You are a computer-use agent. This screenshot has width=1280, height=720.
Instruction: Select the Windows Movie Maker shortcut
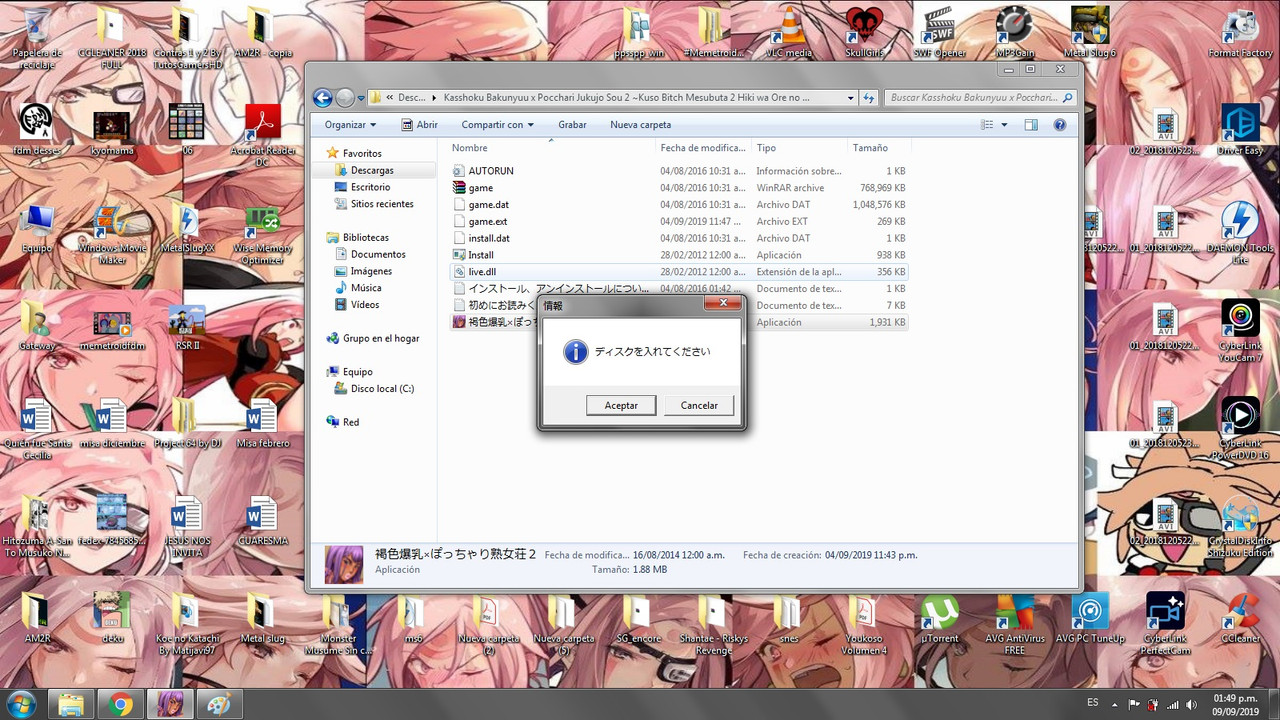tap(111, 234)
